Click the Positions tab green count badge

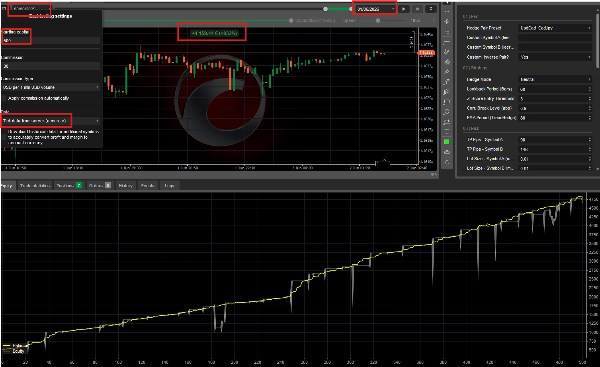[79, 185]
